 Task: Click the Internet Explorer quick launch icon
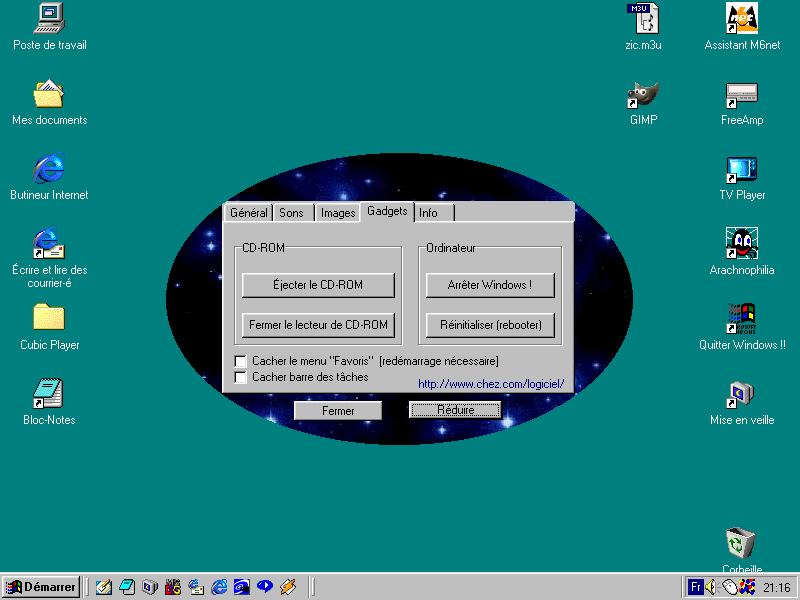pos(219,587)
